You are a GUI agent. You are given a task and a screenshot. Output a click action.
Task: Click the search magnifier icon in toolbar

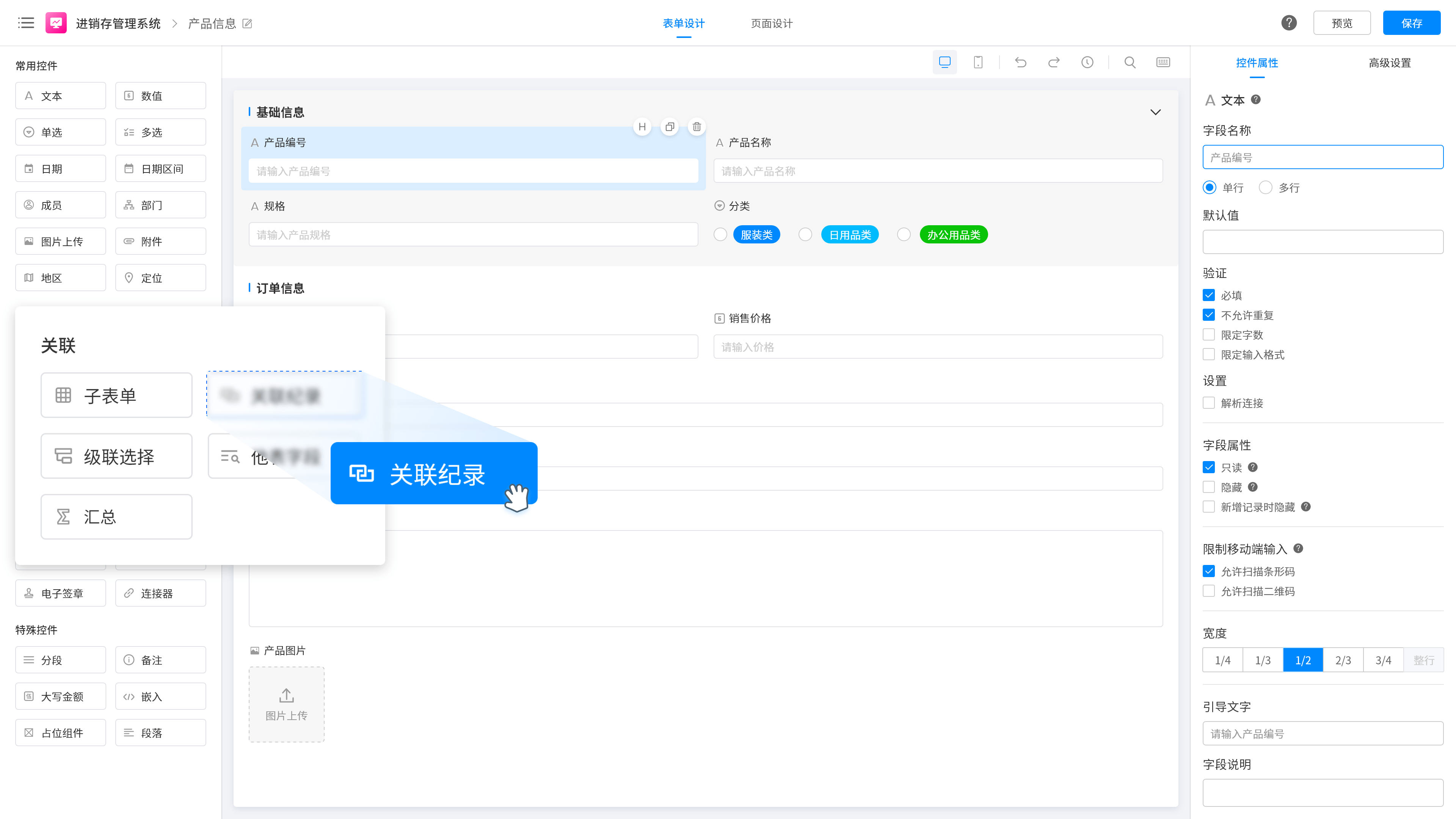(x=1130, y=62)
